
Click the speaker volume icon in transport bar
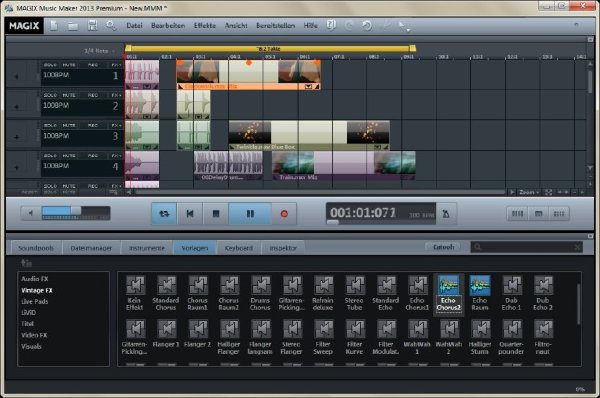31,213
